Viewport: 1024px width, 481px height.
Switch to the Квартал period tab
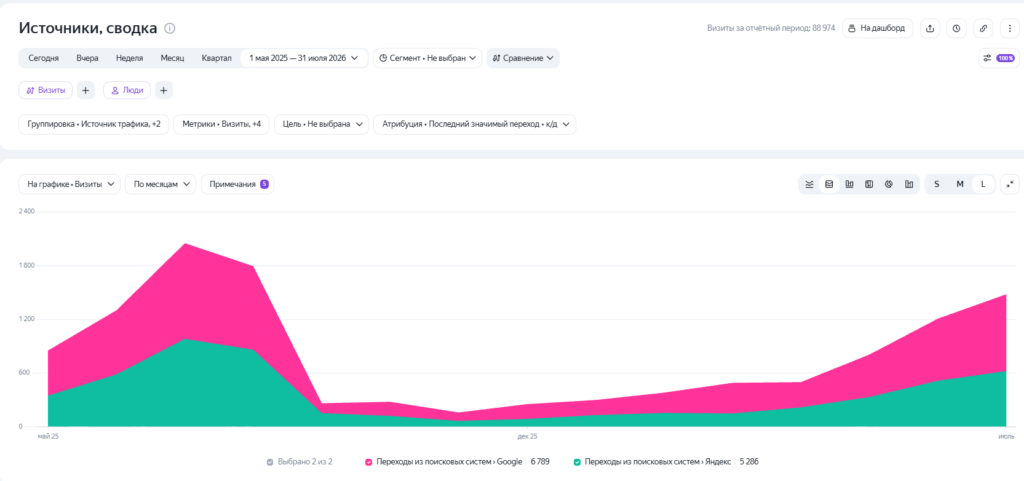point(216,58)
